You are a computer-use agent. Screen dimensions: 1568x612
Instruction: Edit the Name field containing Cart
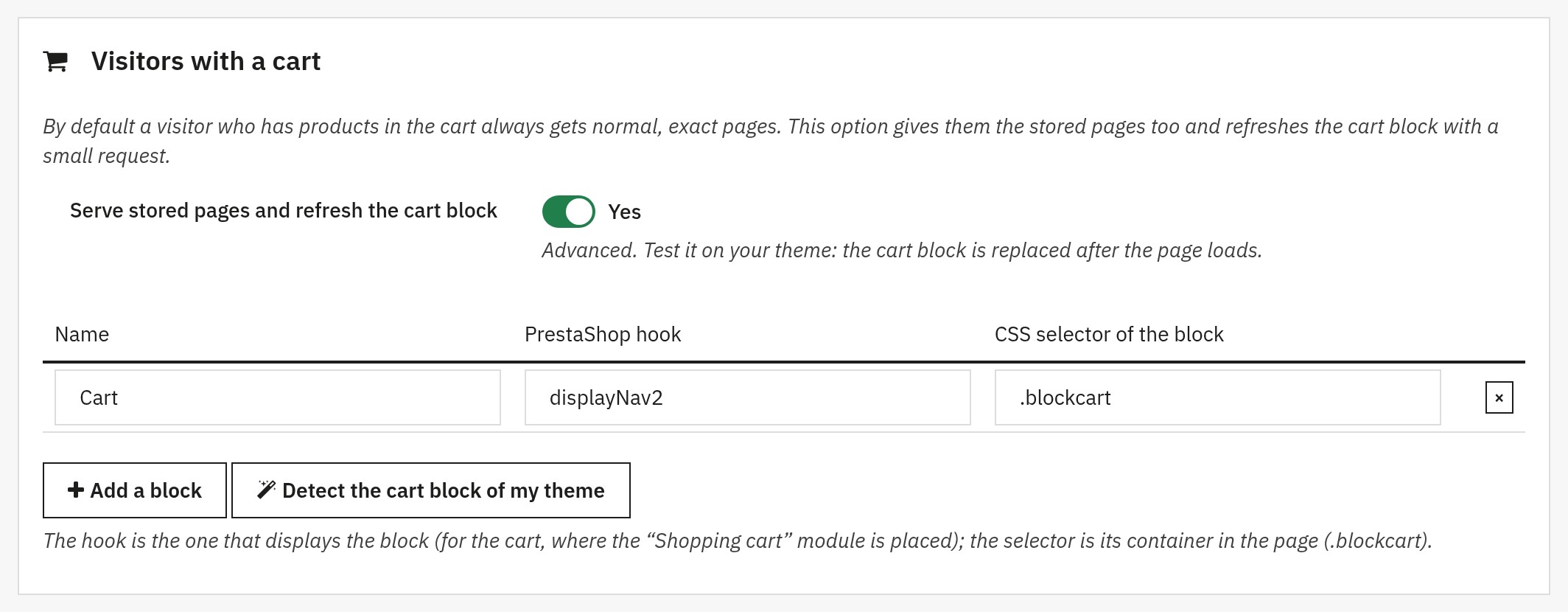(x=278, y=397)
